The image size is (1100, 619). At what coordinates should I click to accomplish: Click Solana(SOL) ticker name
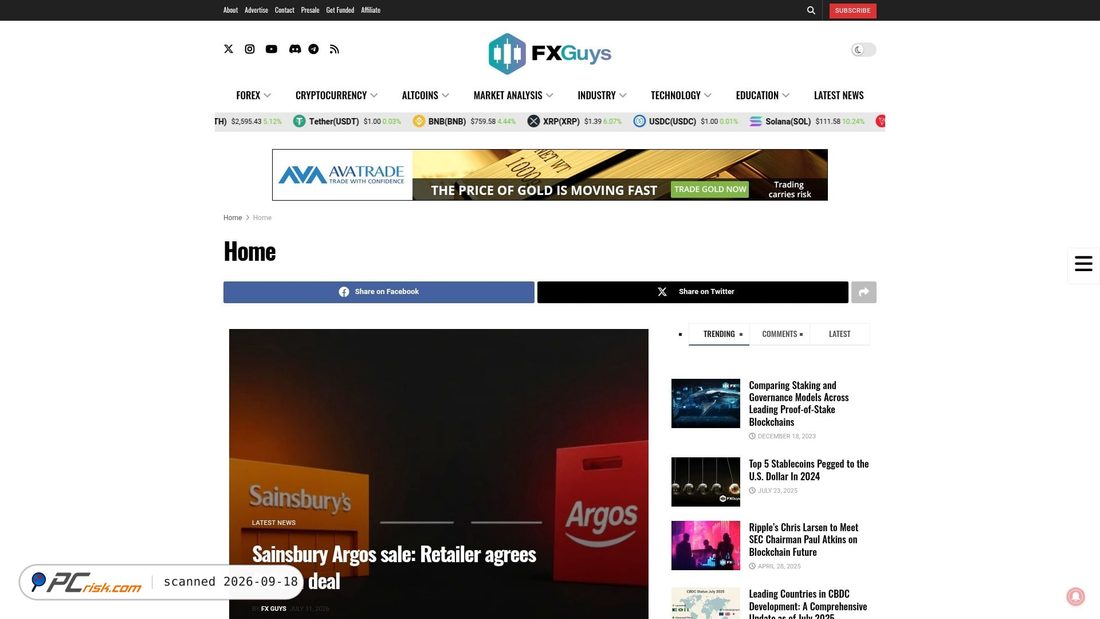tap(788, 121)
